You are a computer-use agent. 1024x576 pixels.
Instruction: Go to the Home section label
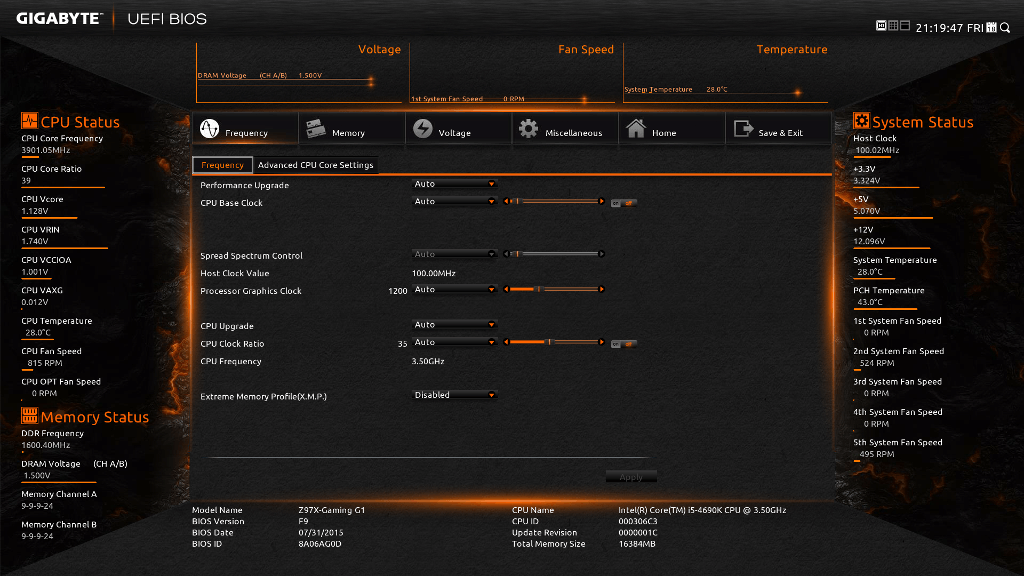[x=664, y=133]
